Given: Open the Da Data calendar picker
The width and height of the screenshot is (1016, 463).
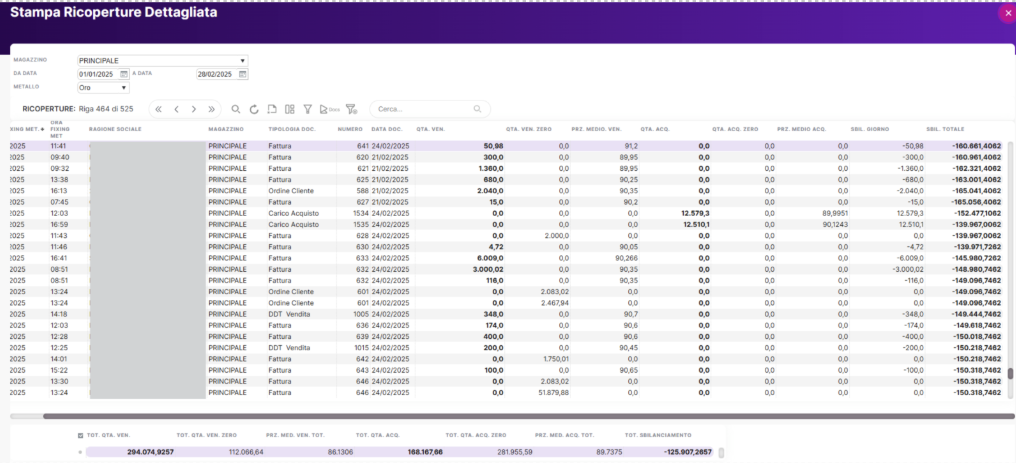Looking at the screenshot, I should [124, 74].
